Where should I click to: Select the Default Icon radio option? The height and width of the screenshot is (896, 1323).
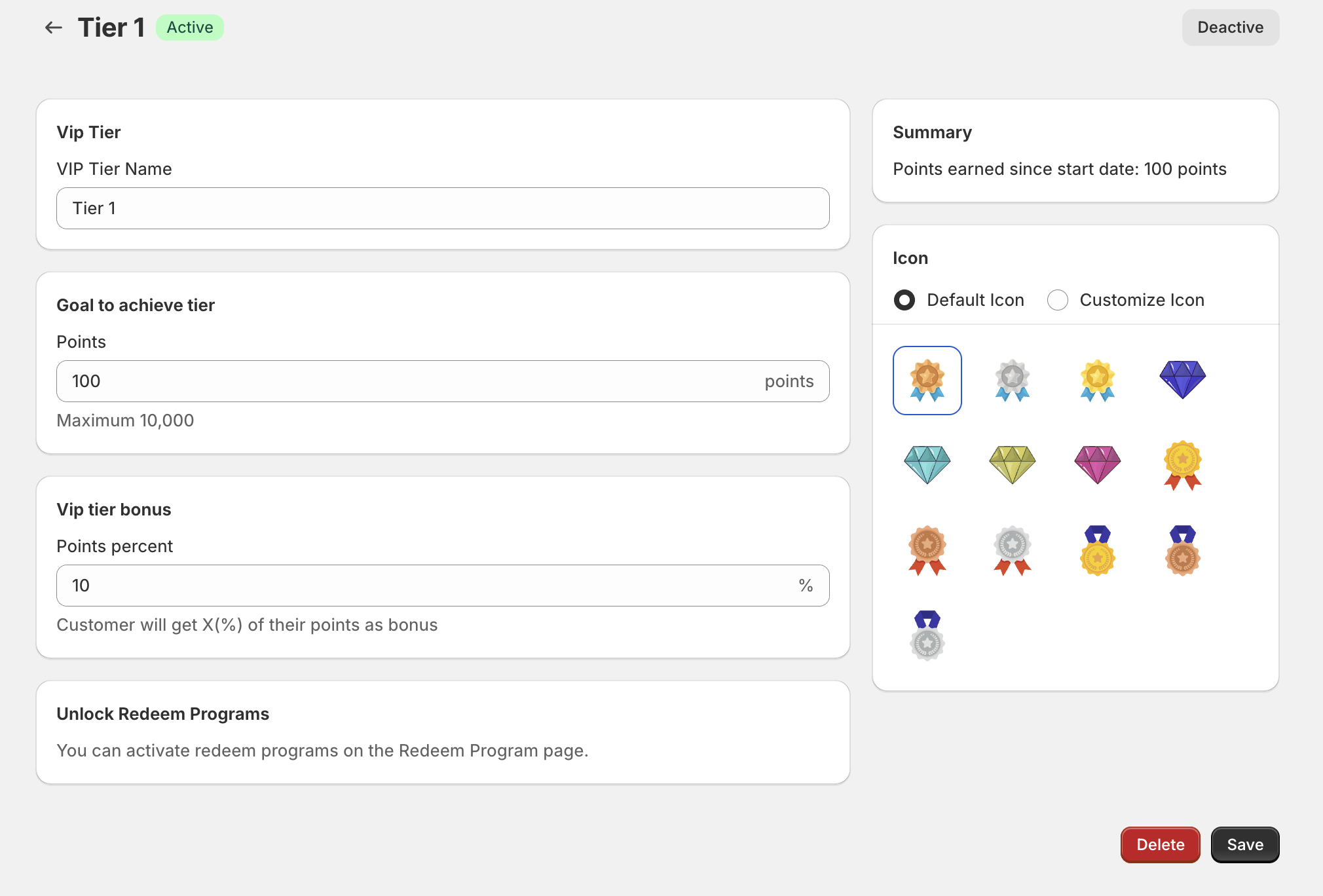coord(904,300)
